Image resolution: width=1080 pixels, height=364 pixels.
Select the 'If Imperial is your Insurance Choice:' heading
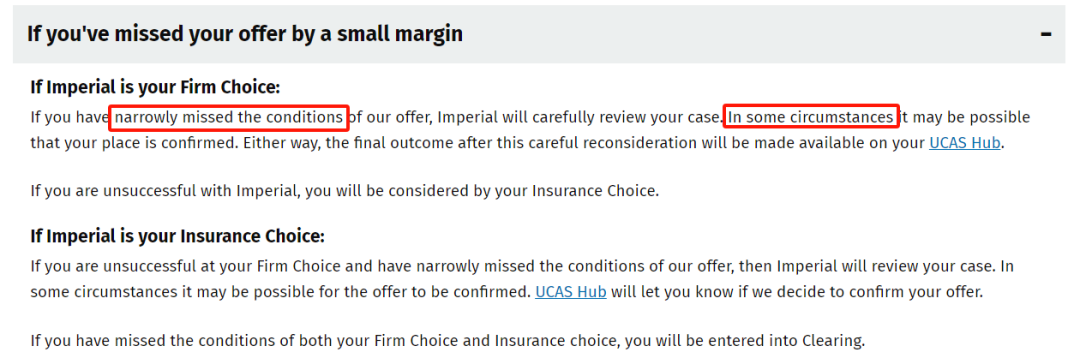pos(177,236)
